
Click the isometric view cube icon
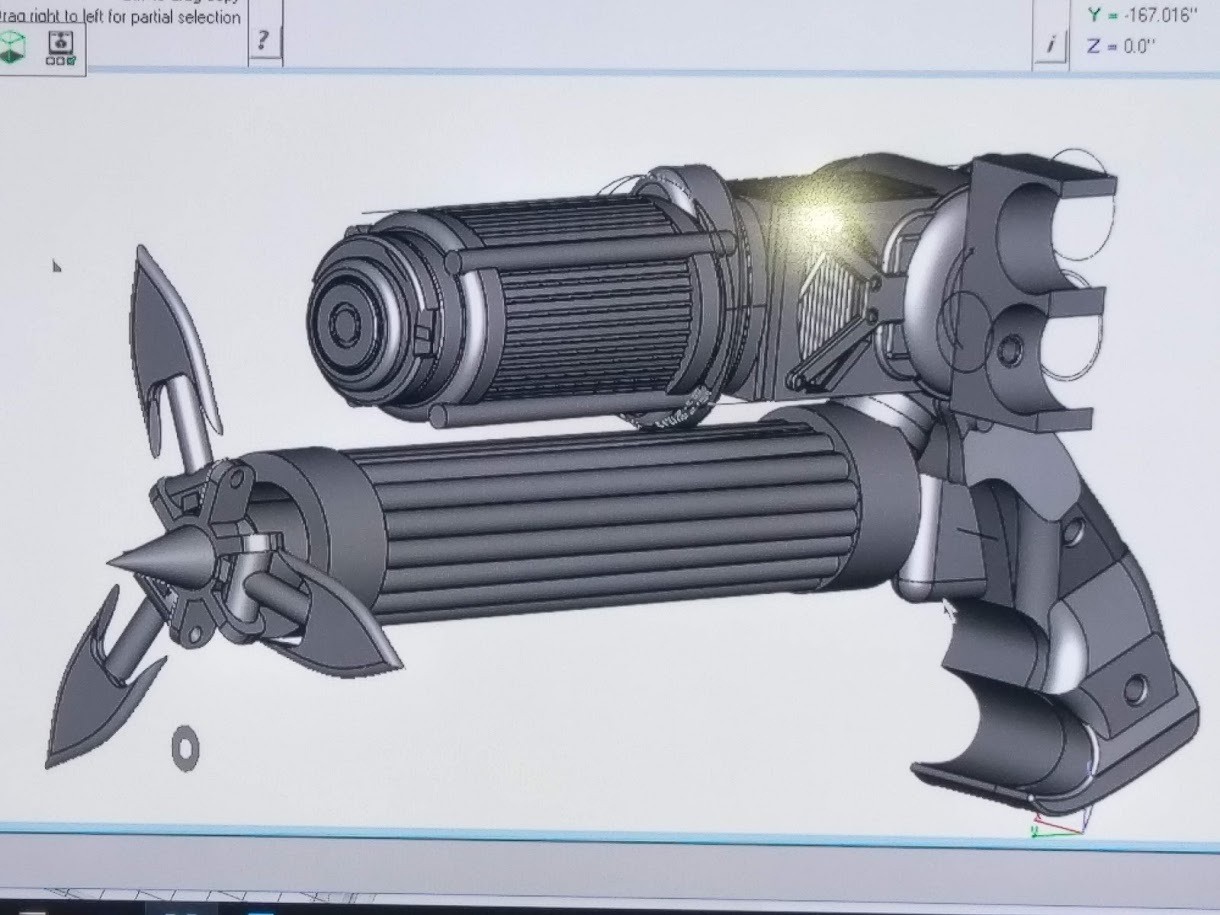(x=12, y=47)
